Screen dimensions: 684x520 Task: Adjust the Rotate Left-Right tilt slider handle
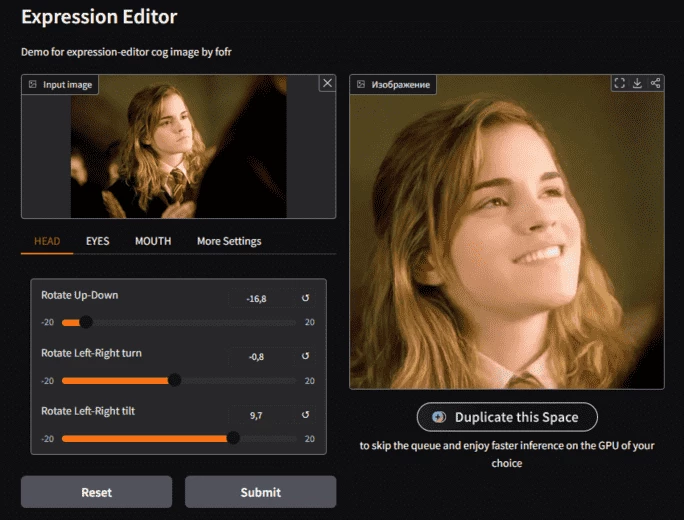233,438
